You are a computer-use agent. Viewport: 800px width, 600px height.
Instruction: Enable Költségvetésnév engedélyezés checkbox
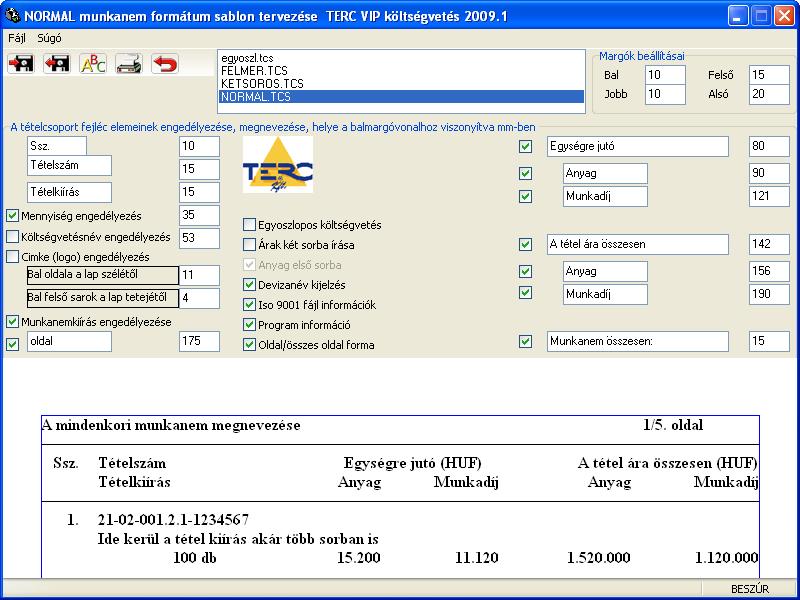click(x=12, y=237)
